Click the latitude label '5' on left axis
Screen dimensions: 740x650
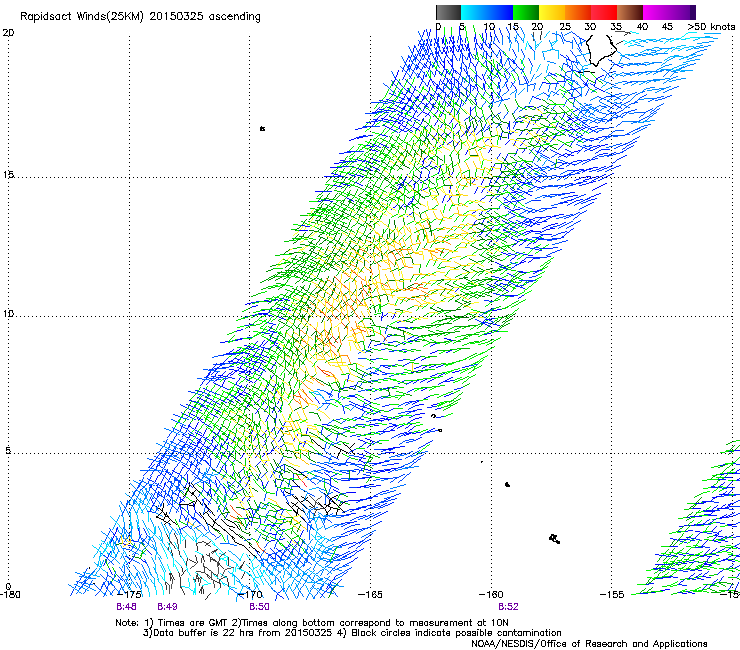pos(8,450)
